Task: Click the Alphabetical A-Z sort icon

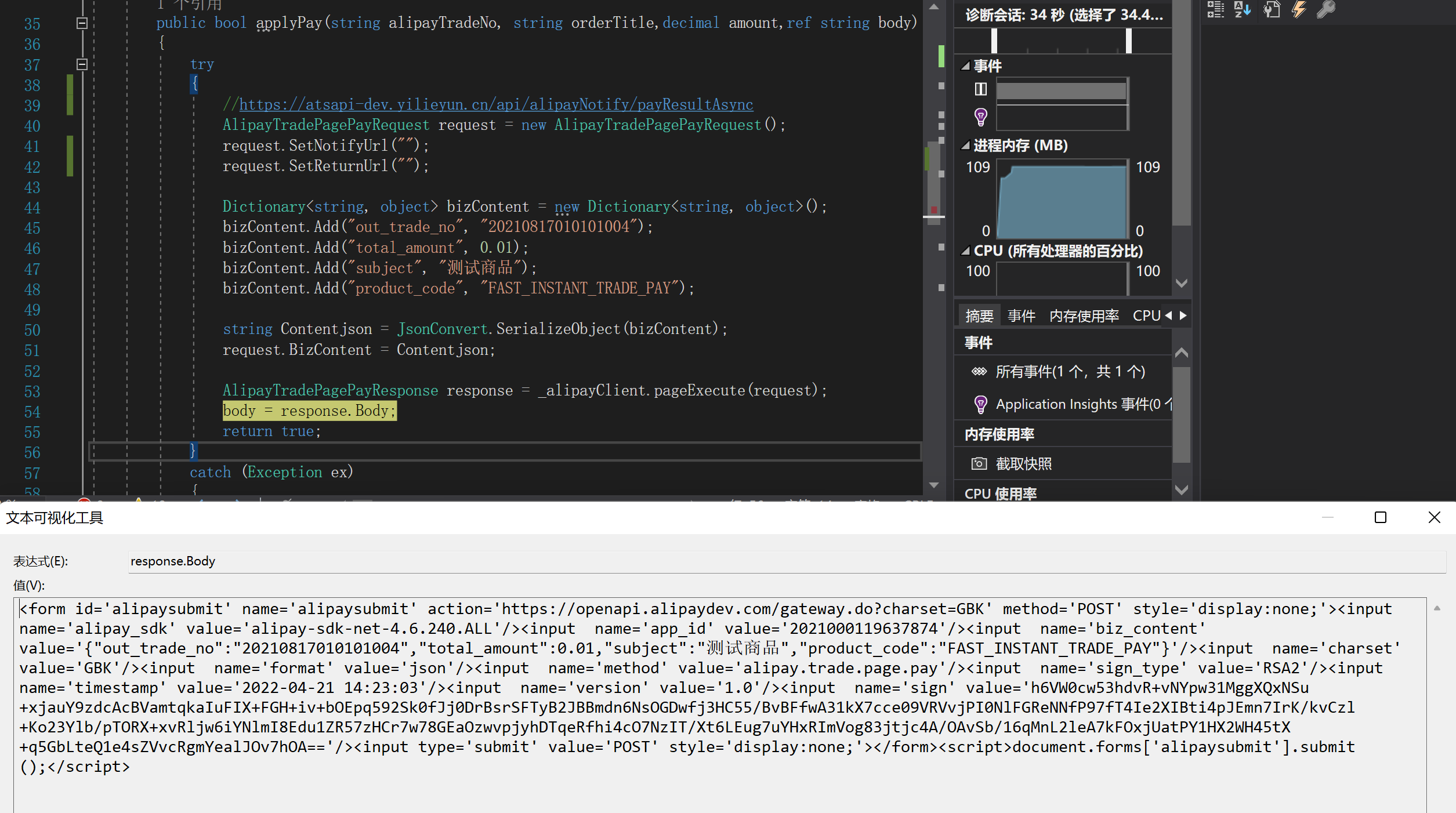Action: [x=1242, y=9]
